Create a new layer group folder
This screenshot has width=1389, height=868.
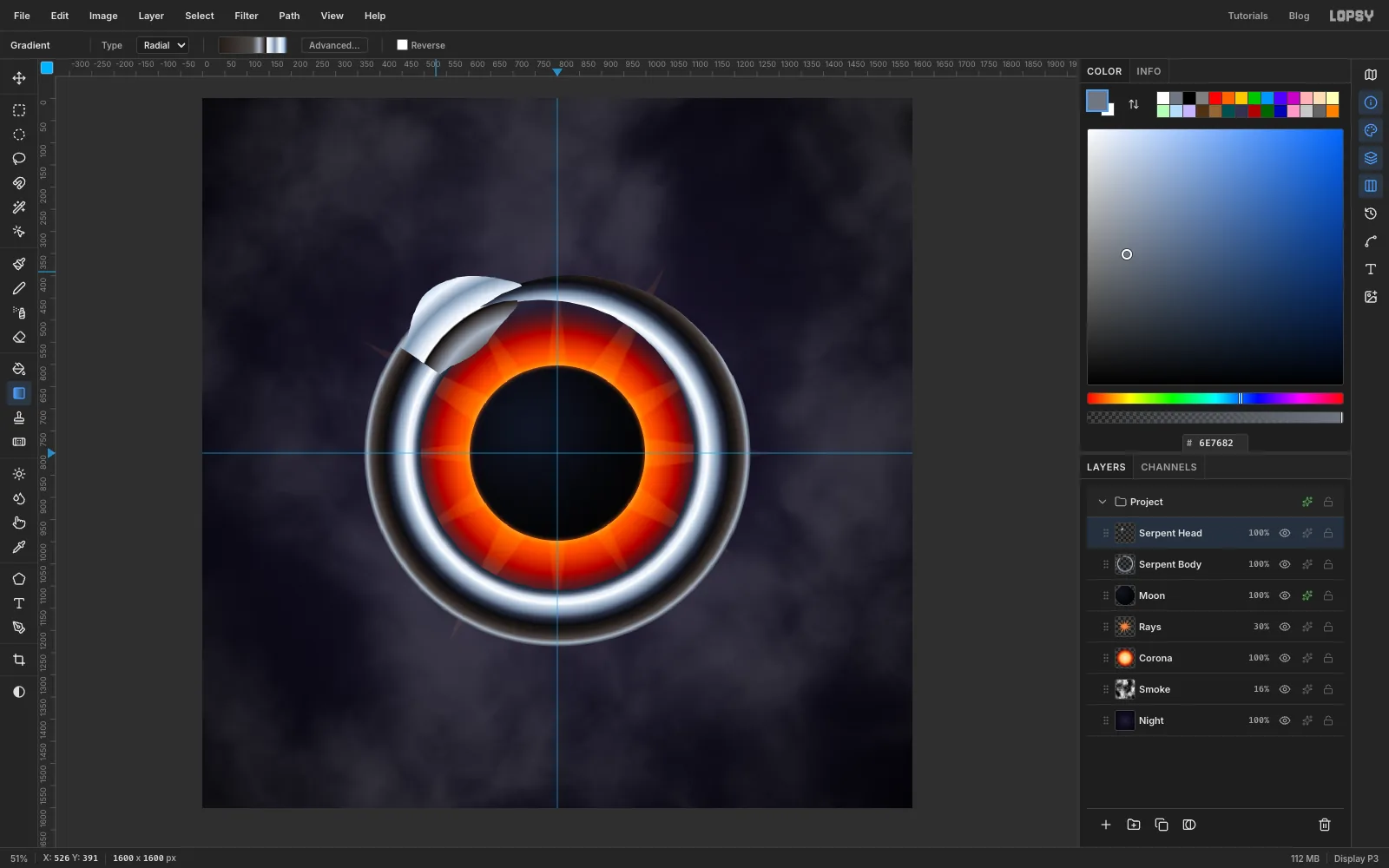tap(1134, 825)
